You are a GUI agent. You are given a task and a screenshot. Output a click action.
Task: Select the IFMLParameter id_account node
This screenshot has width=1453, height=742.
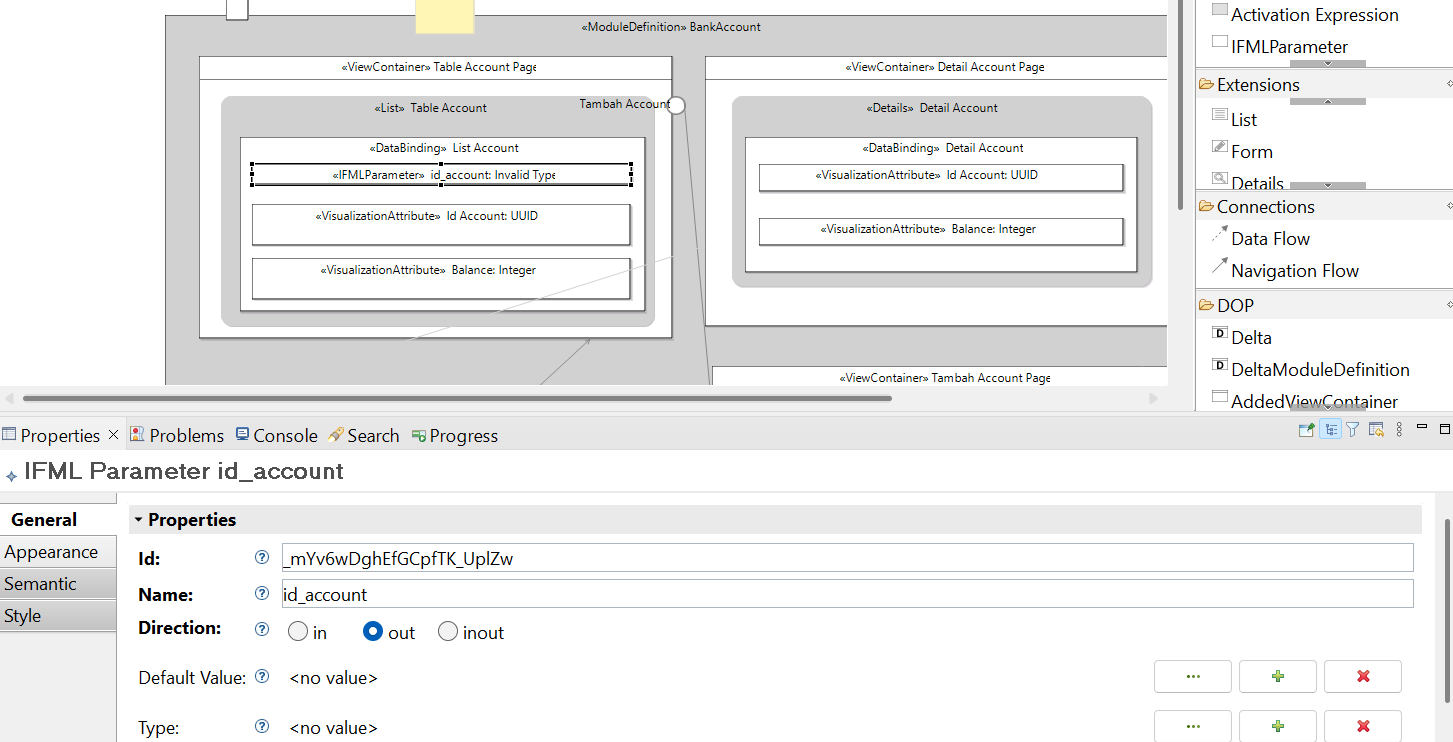(441, 175)
